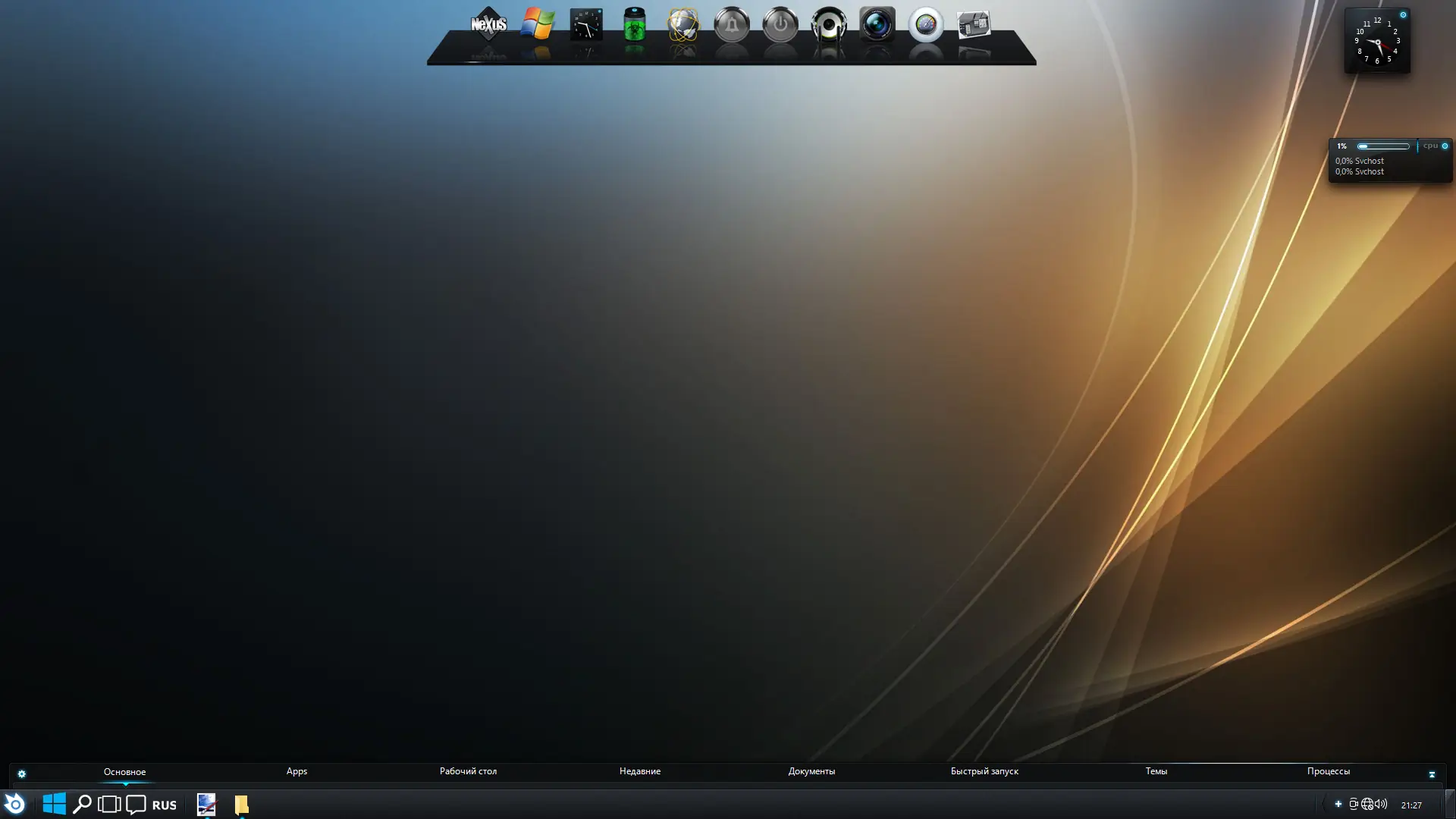Screen dimensions: 1456x819
Task: Click the Nexus logo in dock
Action: coord(488,25)
